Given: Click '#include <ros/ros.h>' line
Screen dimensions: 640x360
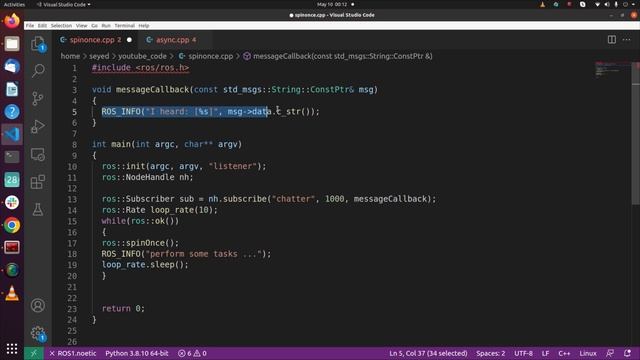Looking at the screenshot, I should pos(140,68).
